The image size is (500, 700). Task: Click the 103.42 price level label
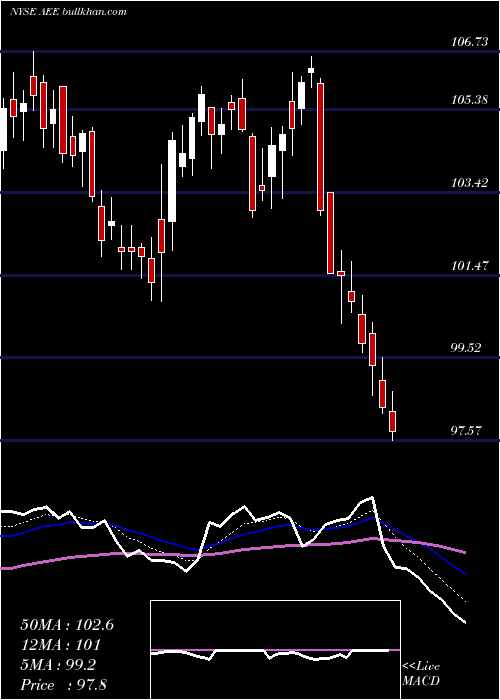point(470,183)
